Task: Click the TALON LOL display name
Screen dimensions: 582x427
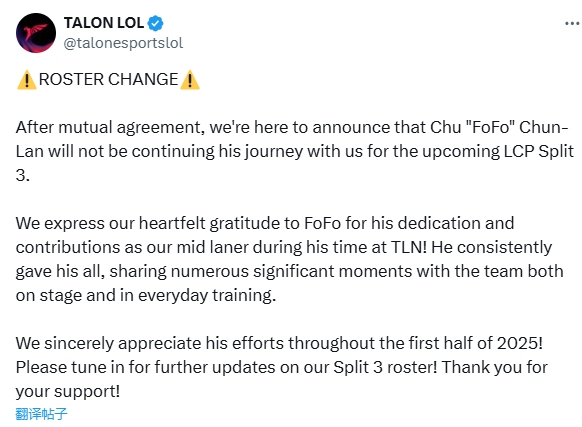Action: [x=104, y=23]
